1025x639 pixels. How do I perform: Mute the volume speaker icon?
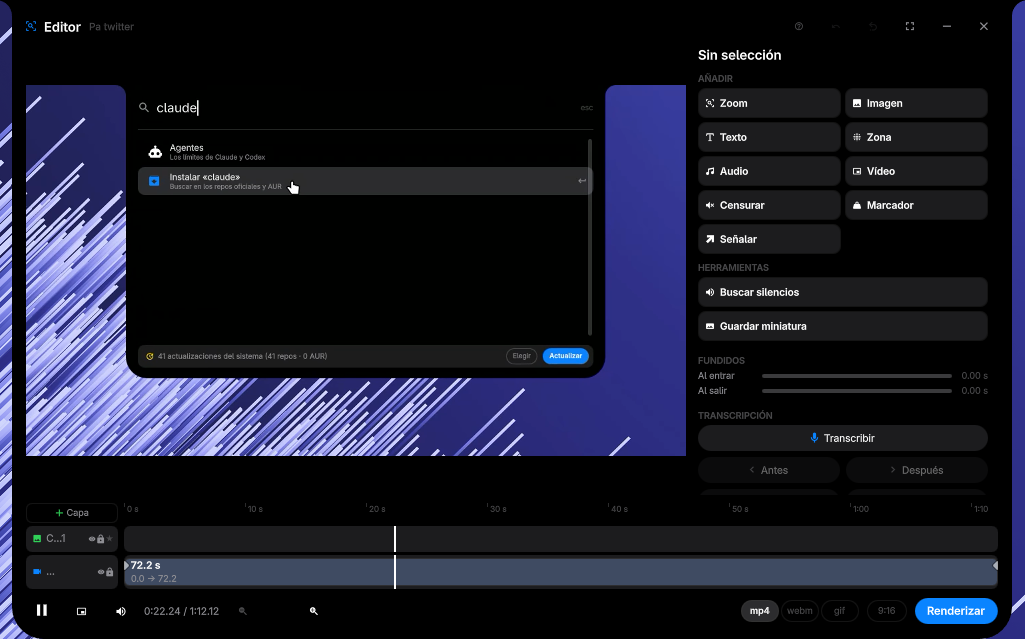point(121,611)
